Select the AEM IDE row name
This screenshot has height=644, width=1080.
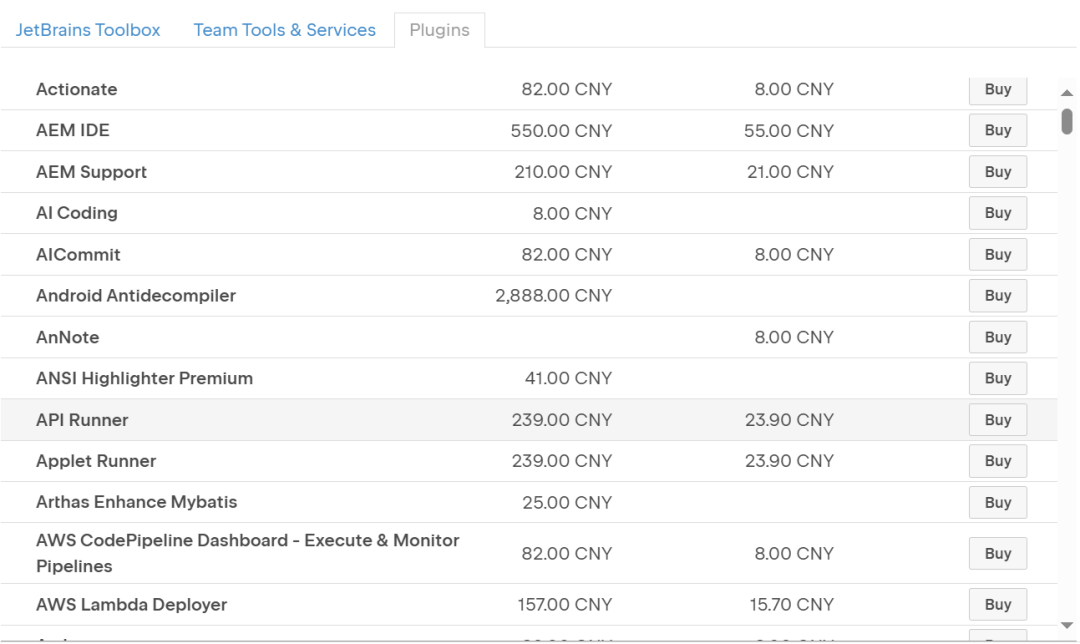point(72,130)
